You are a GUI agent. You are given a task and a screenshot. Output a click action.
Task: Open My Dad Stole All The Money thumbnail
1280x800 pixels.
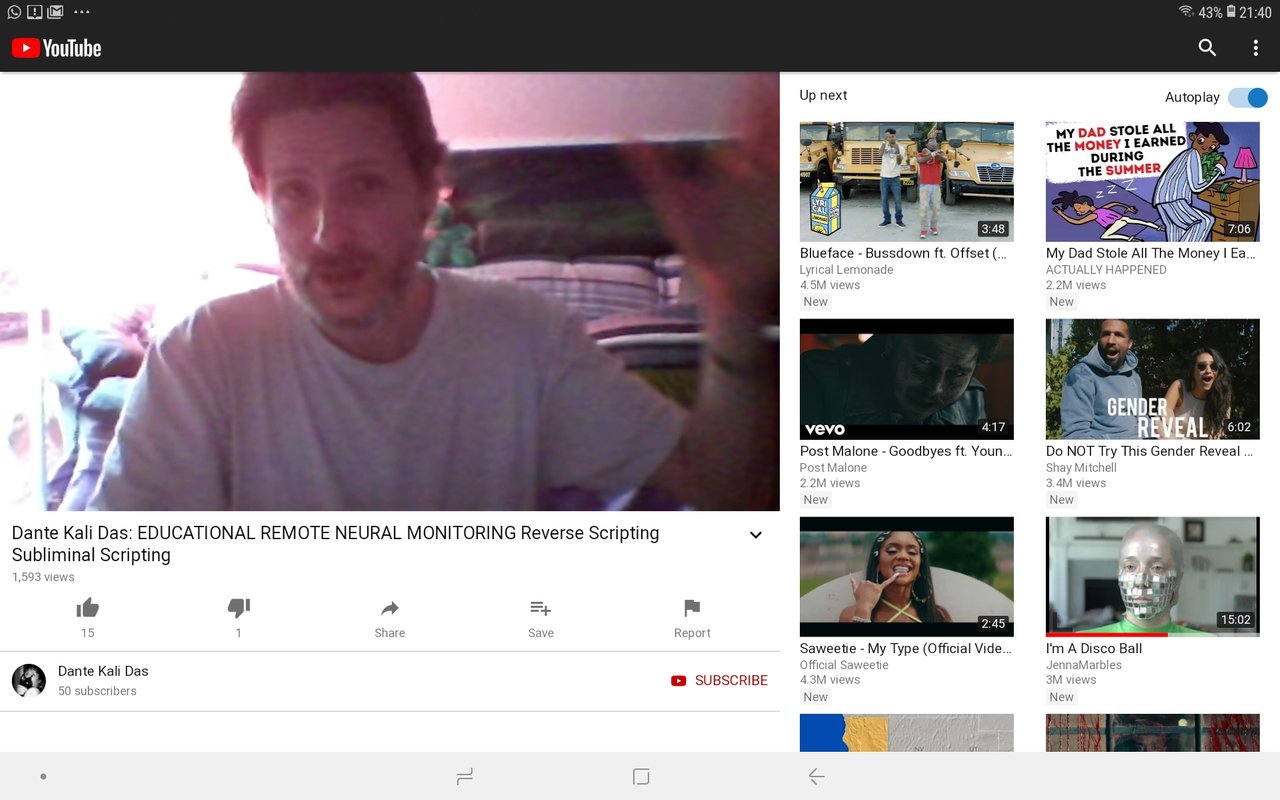(x=1153, y=181)
